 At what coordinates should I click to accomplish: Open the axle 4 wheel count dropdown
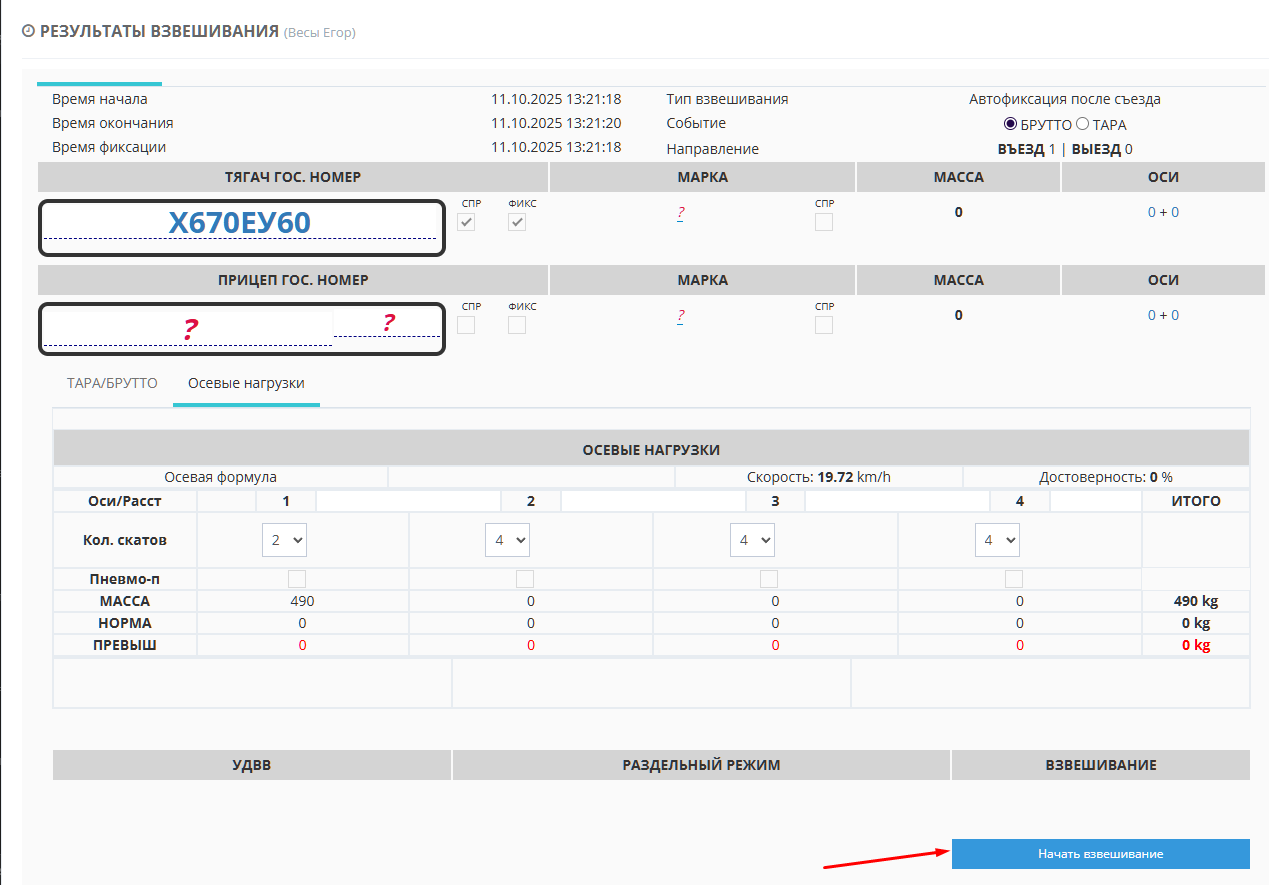tap(997, 540)
